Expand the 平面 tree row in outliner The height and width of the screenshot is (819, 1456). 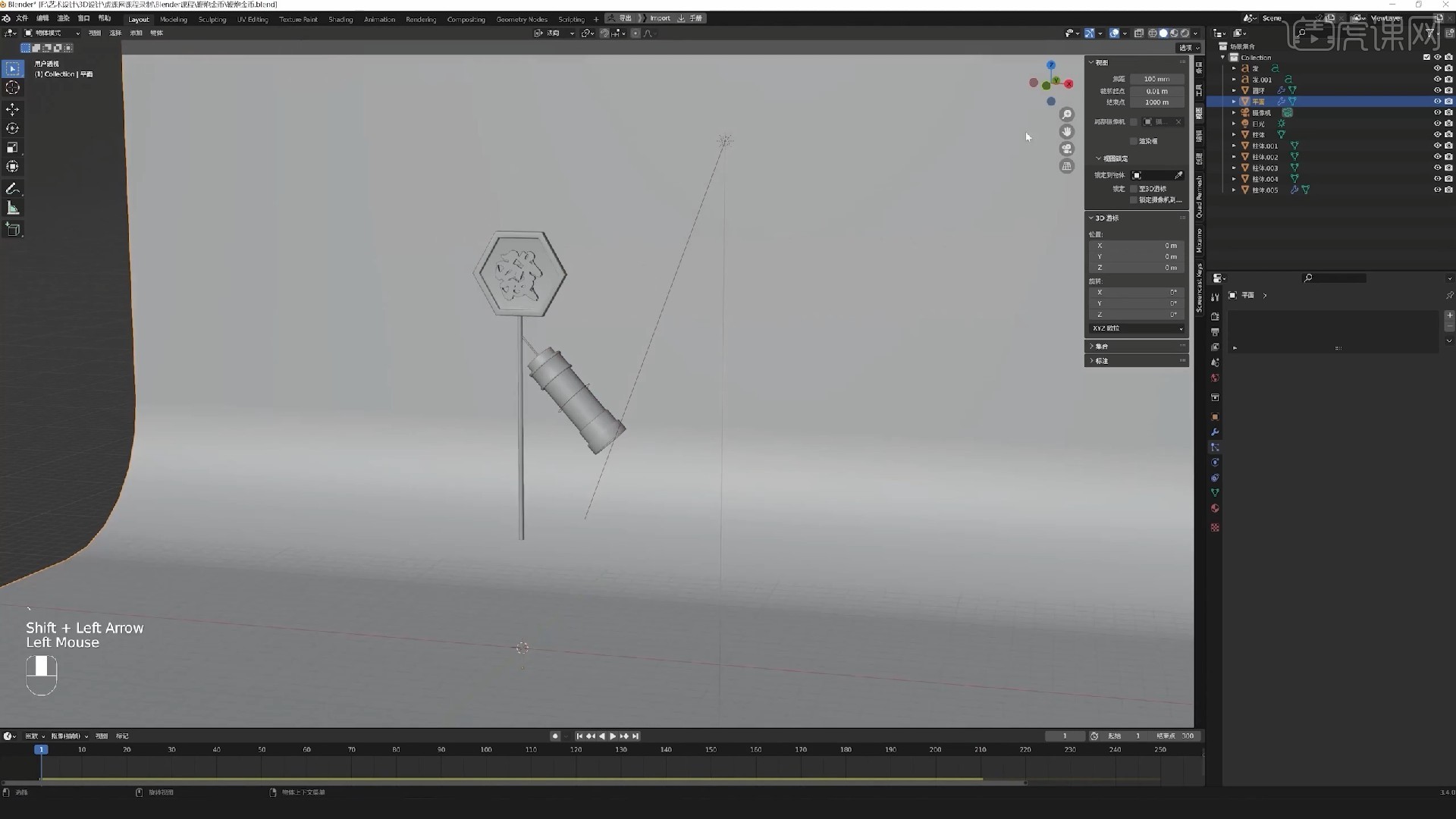click(x=1234, y=102)
